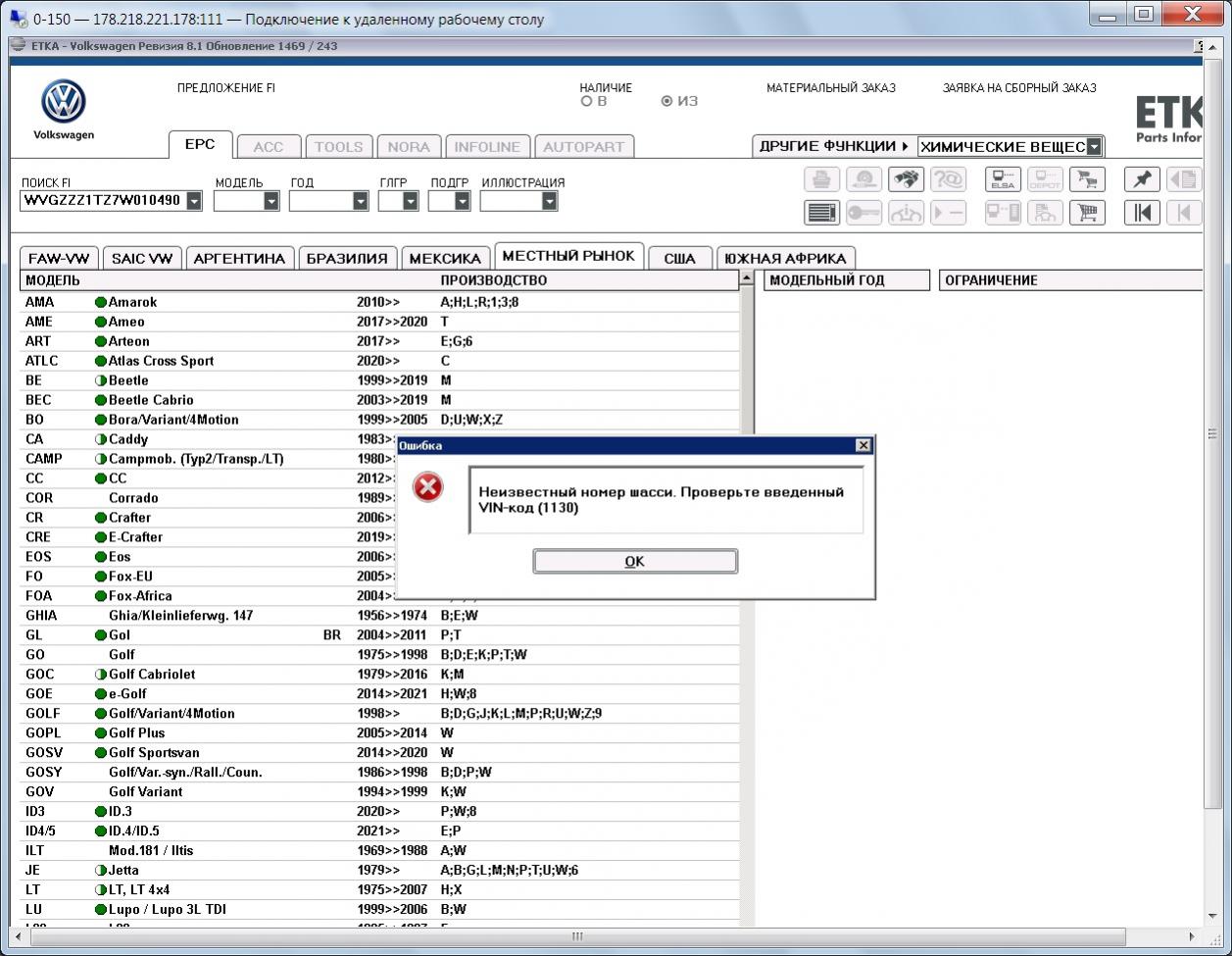1232x956 pixels.
Task: Open the NORA tab
Action: tap(409, 147)
